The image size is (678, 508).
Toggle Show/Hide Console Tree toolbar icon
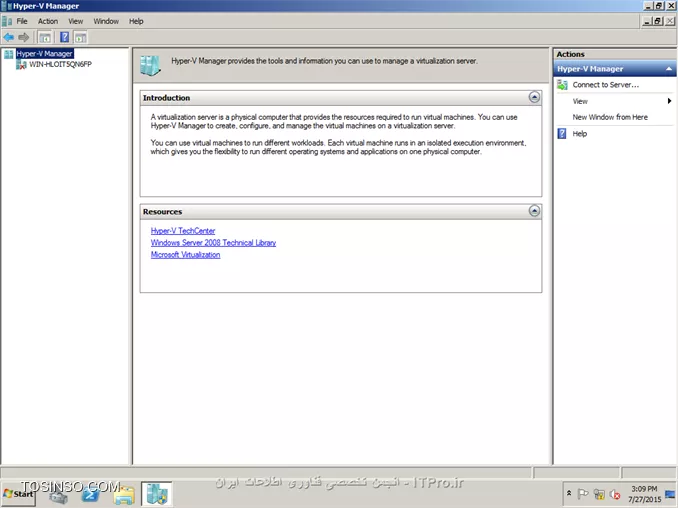(x=45, y=38)
